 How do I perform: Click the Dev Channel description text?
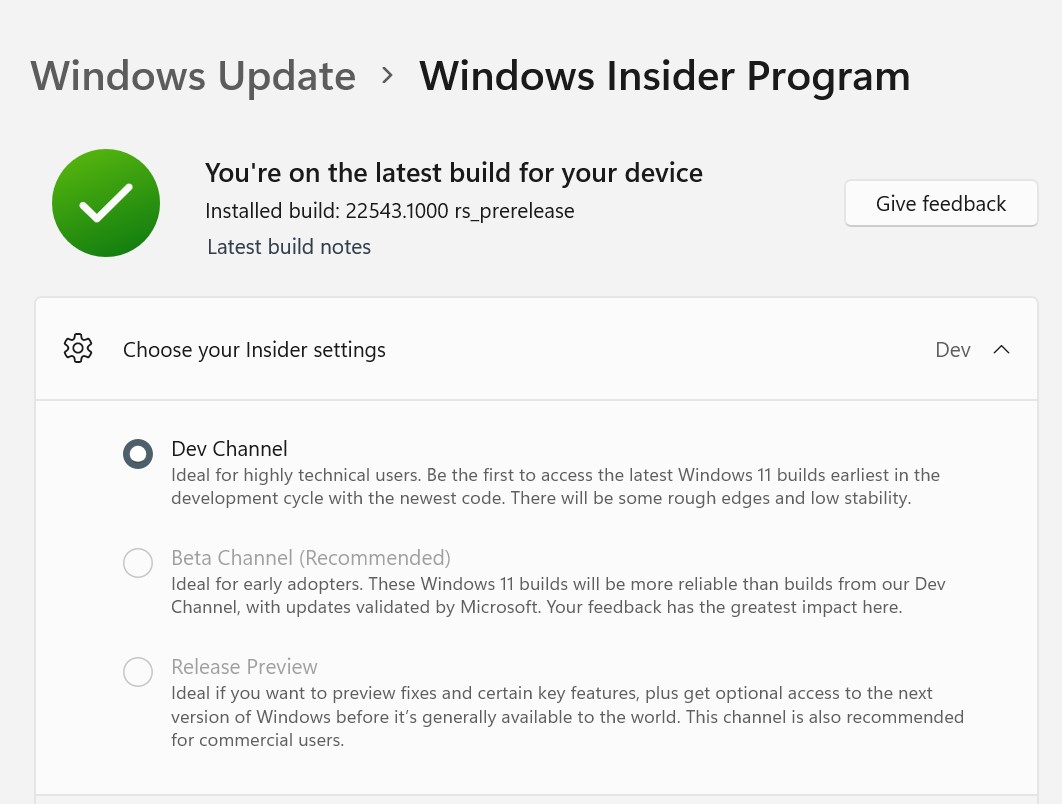[555, 485]
